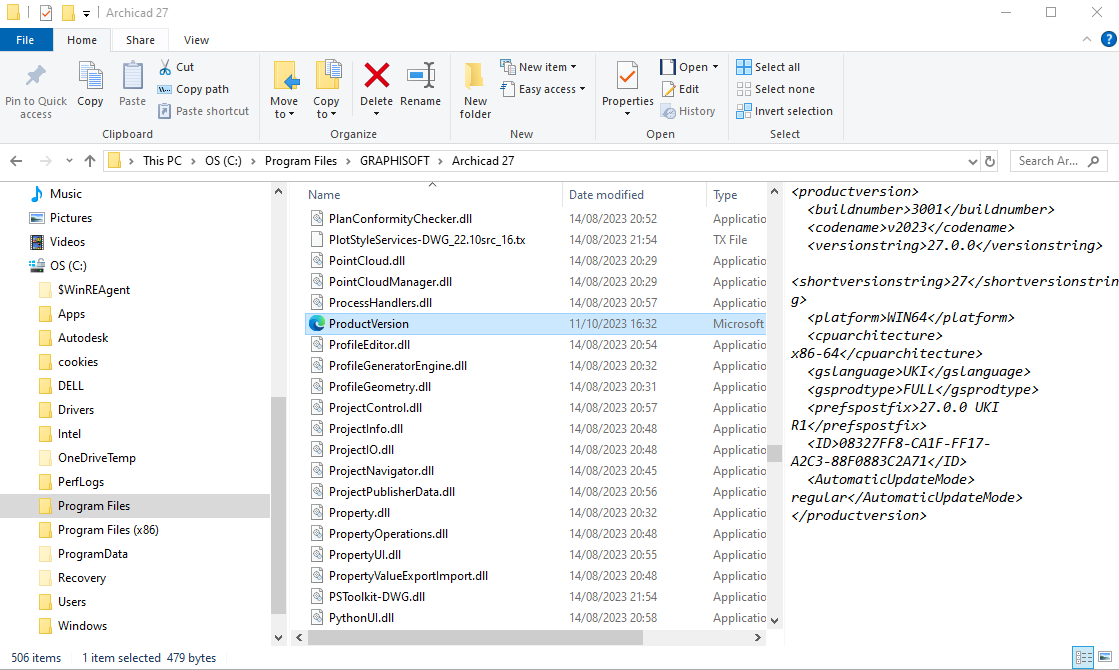Switch to the Share tab

(x=141, y=40)
